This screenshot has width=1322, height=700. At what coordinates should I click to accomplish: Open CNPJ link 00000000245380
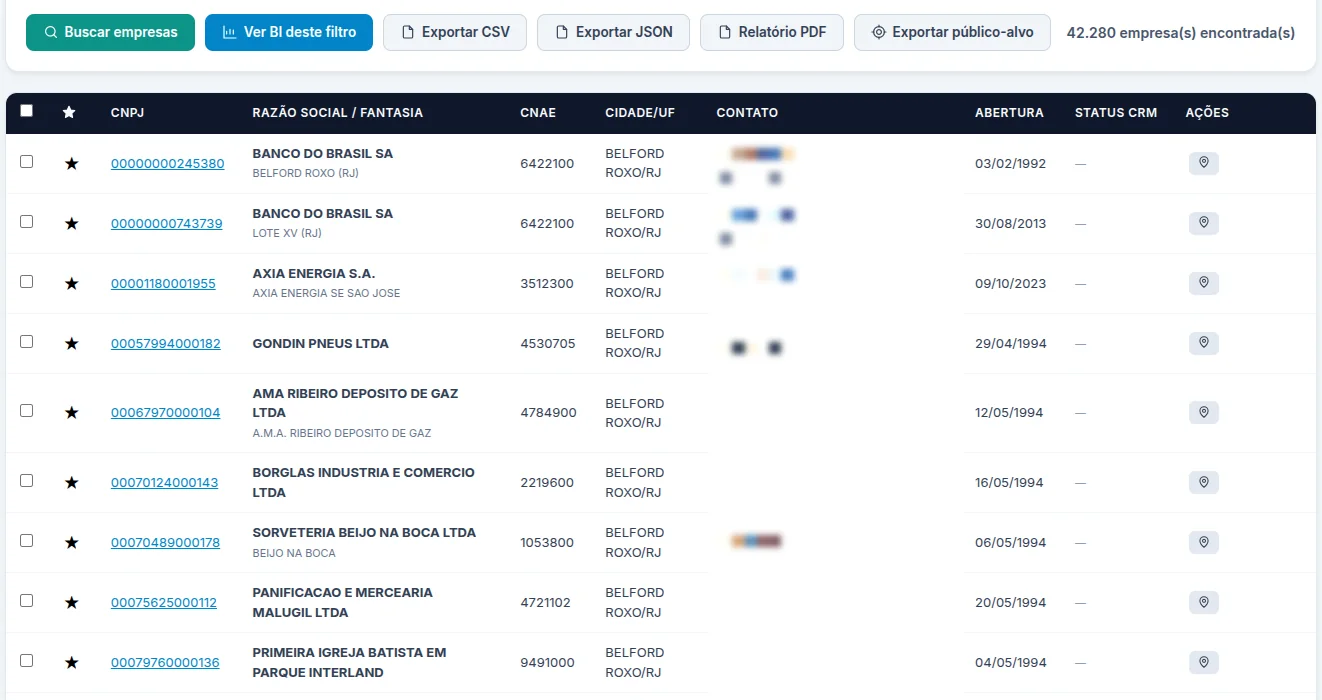(x=167, y=163)
